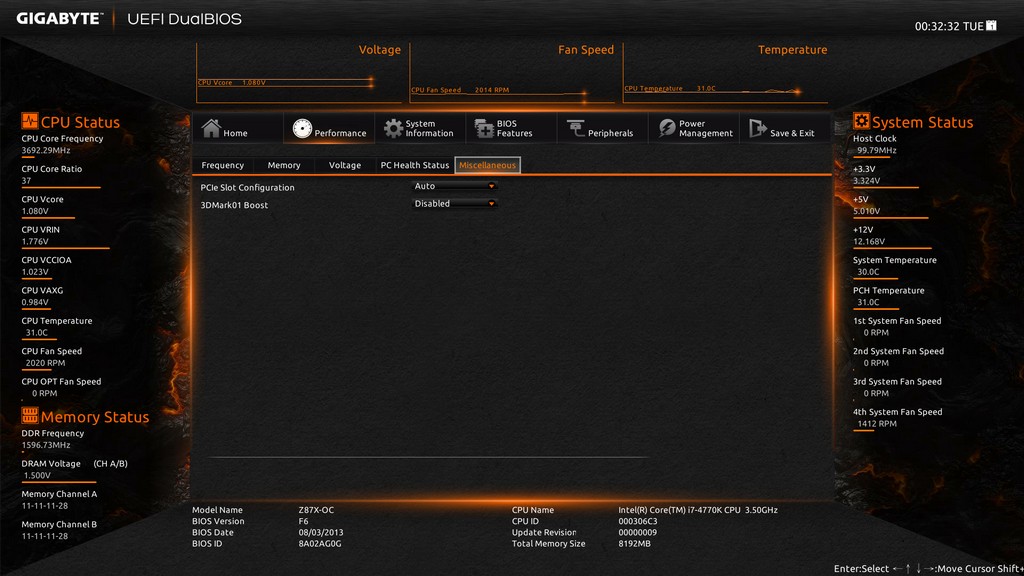The image size is (1024, 576).
Task: Click the Save & Exit door icon
Action: coord(758,128)
